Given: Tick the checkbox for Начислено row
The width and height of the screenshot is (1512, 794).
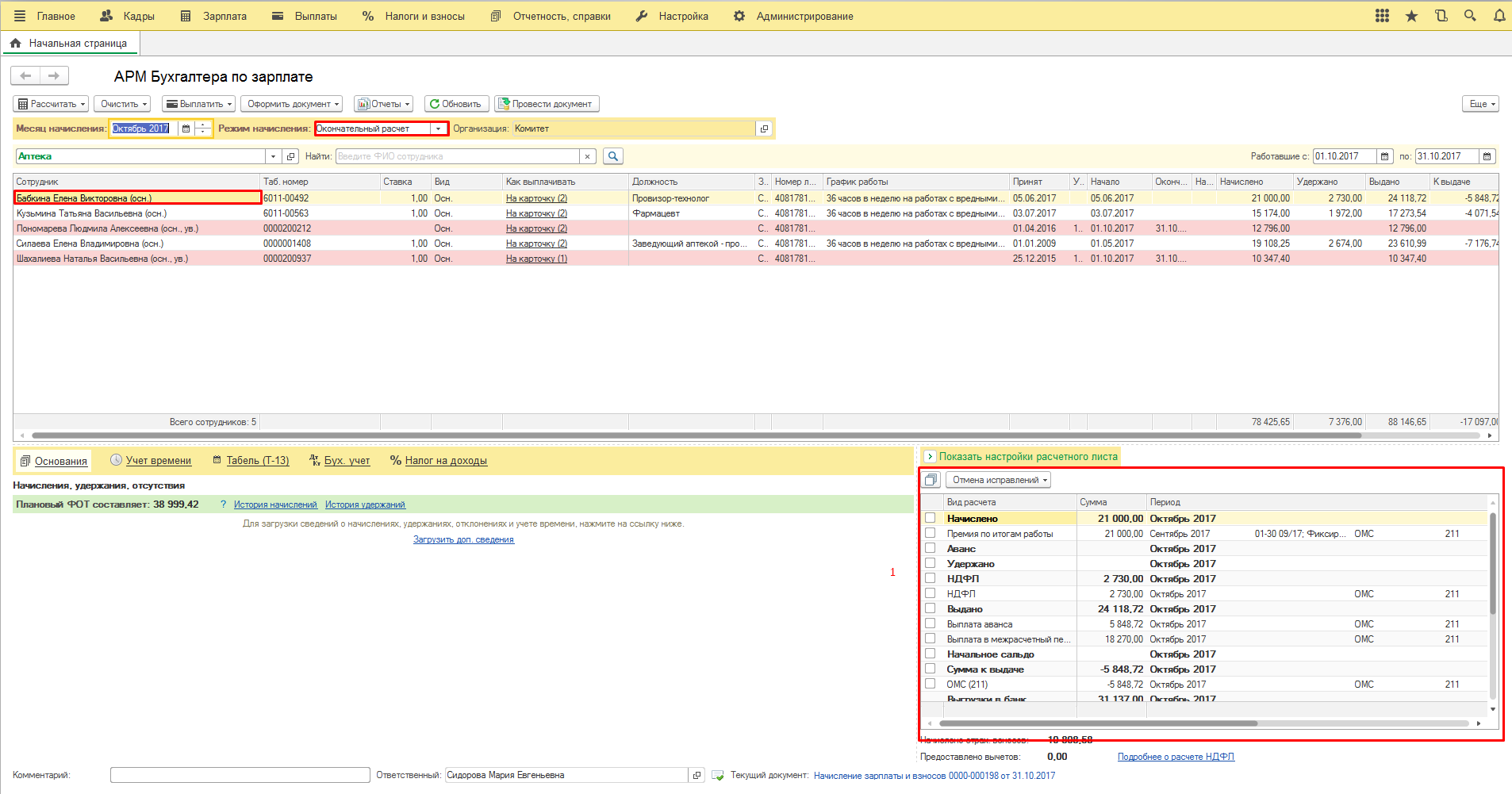Looking at the screenshot, I should click(x=930, y=518).
